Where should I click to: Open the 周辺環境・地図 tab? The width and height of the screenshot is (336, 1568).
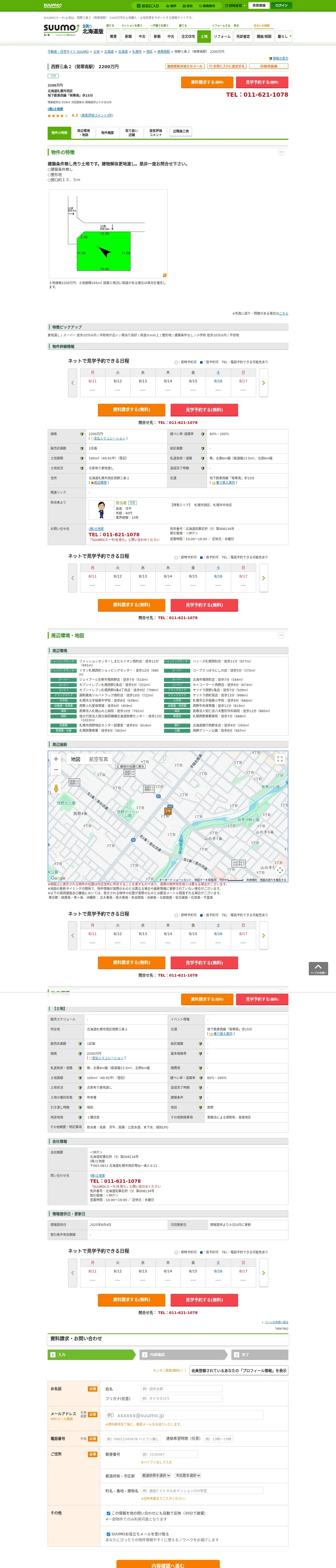83,133
